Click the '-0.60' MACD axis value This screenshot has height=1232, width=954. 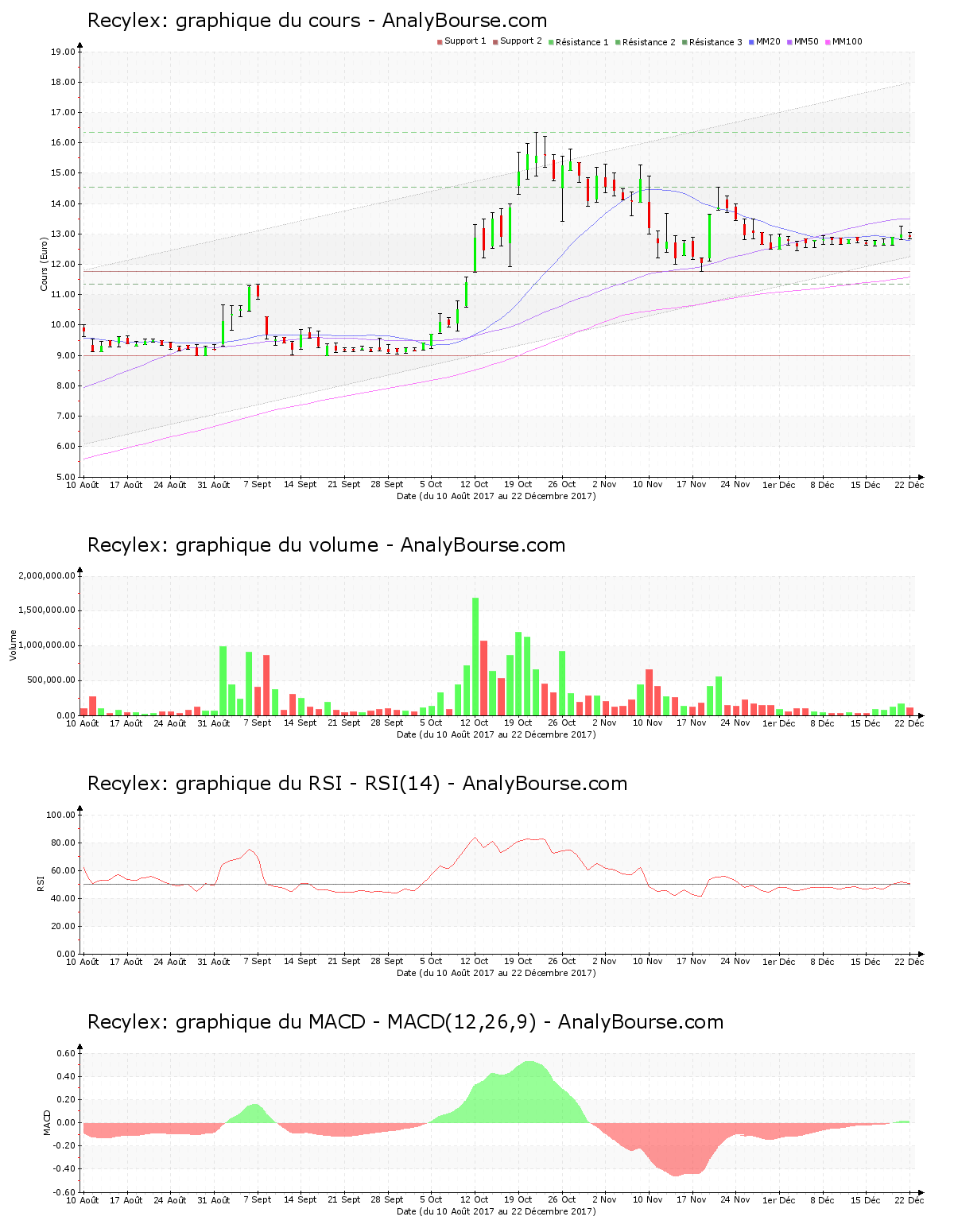[64, 1192]
